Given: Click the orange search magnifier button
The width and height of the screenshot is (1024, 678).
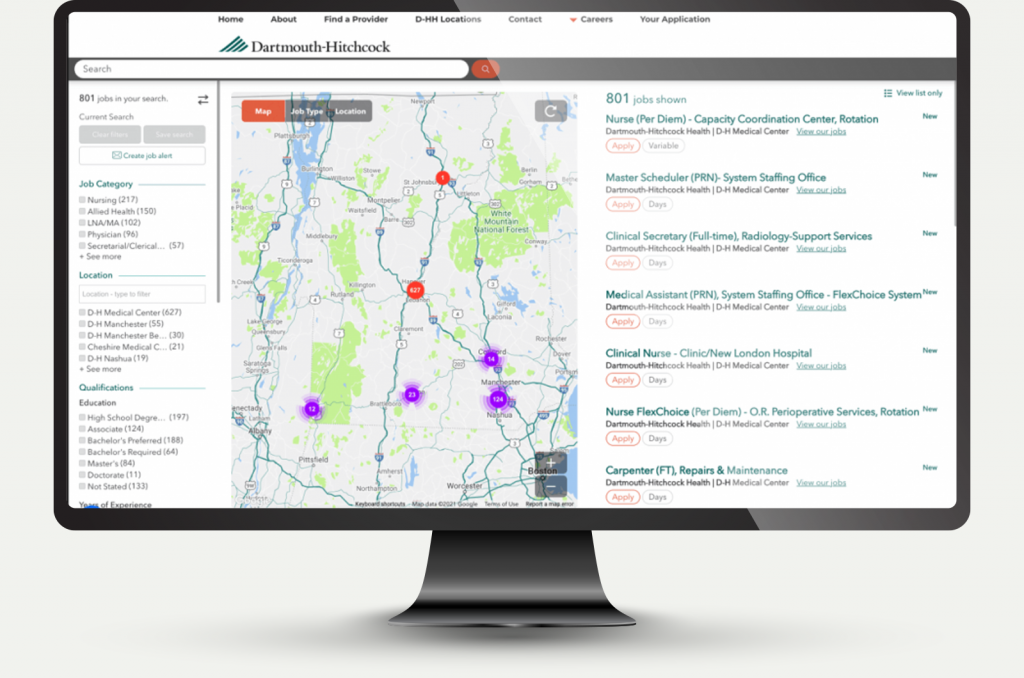Looking at the screenshot, I should tap(485, 69).
